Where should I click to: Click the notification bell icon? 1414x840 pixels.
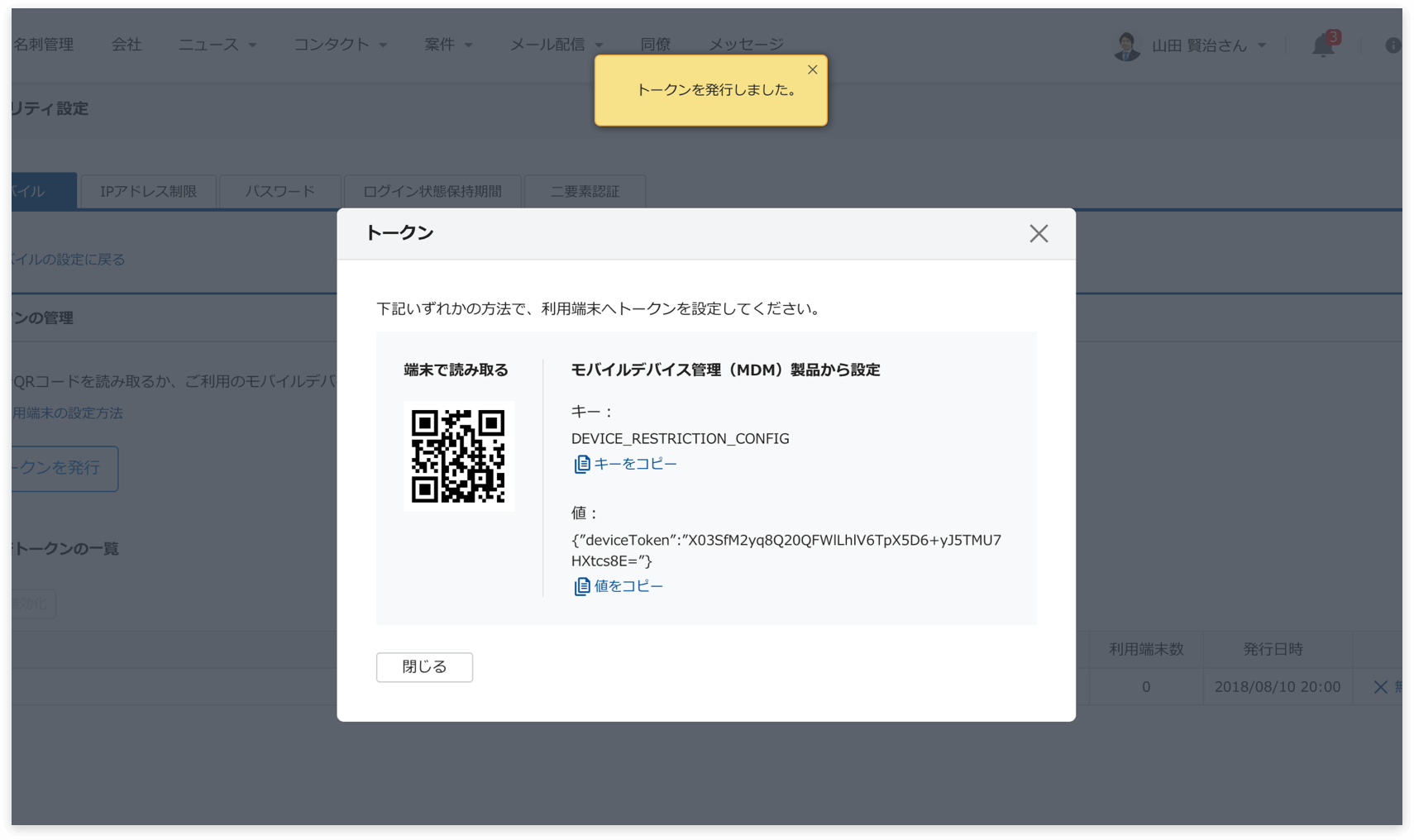tap(1323, 45)
